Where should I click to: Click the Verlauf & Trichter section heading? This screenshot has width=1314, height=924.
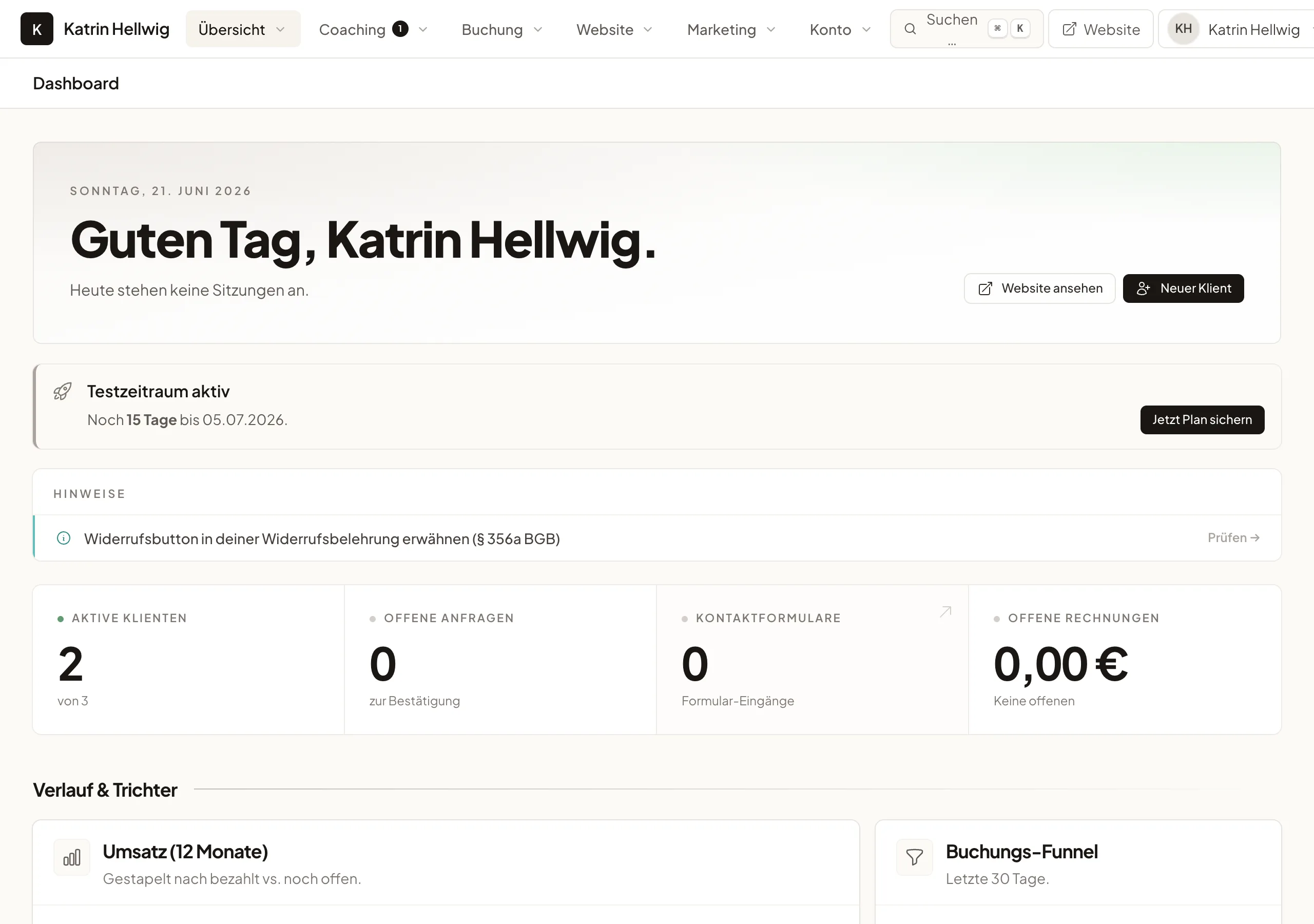(105, 790)
